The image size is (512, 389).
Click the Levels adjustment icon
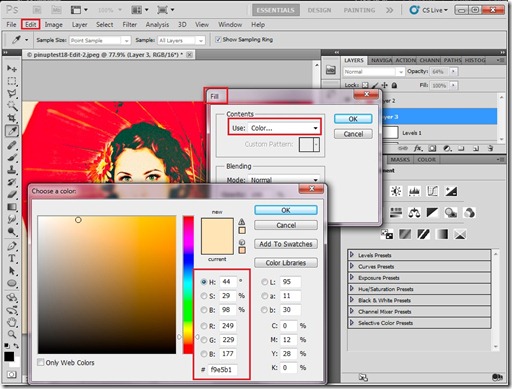[x=414, y=191]
